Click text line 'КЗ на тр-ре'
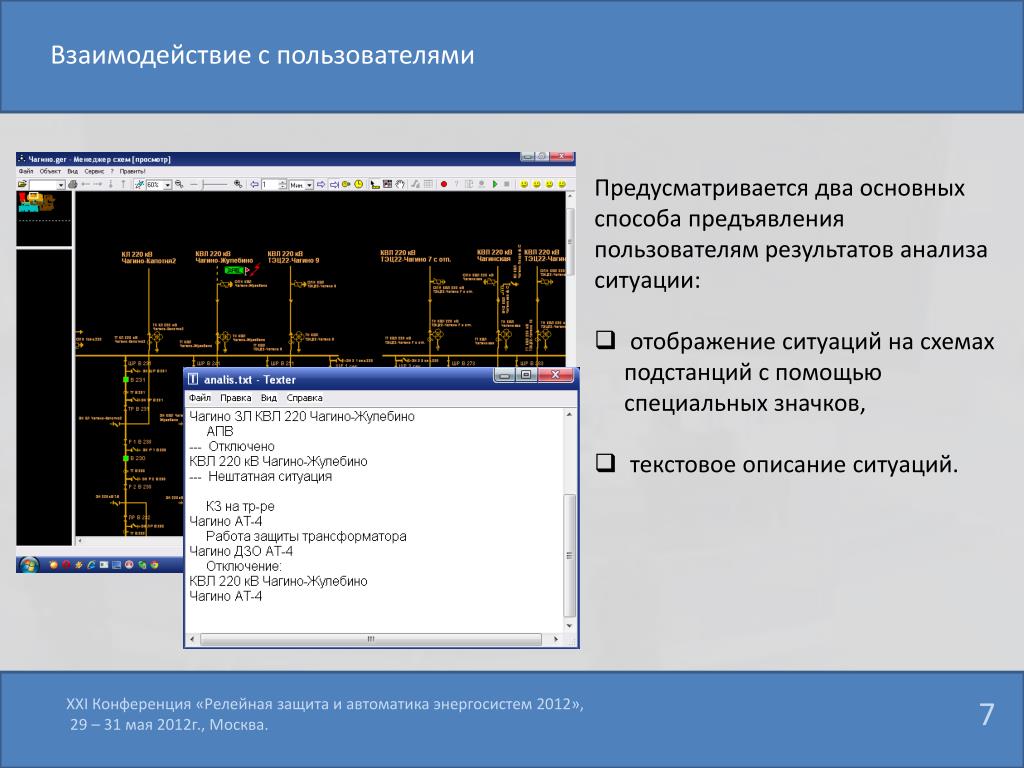Screen dimensions: 1024x768 coord(240,507)
